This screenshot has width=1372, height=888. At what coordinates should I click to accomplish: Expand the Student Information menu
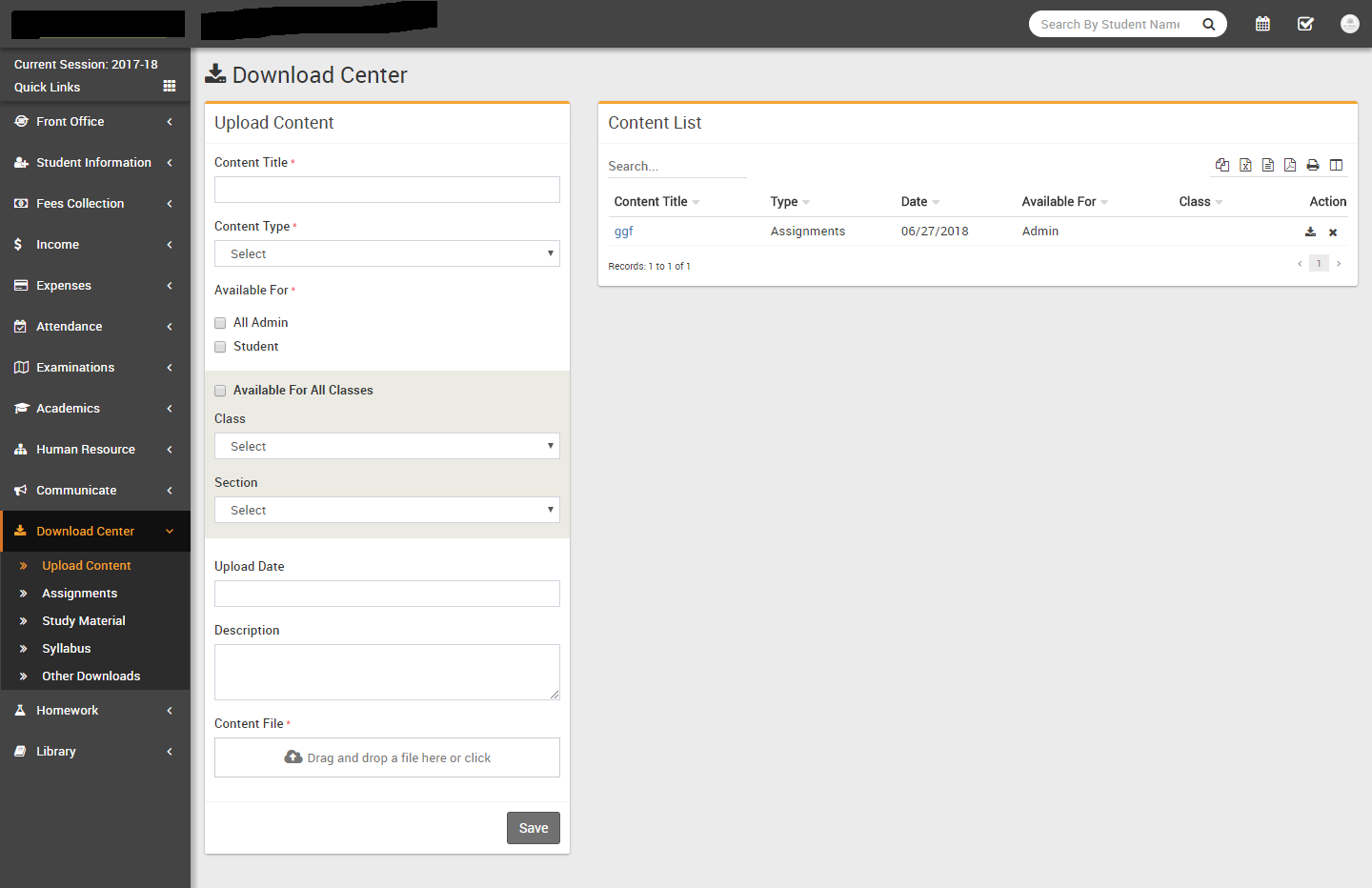pos(93,163)
